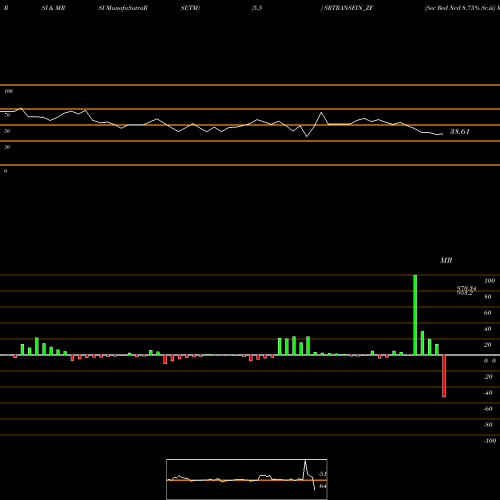This screenshot has height=500, width=500.
Task: Click the MR axis label -60
Action: (x=488, y=409)
